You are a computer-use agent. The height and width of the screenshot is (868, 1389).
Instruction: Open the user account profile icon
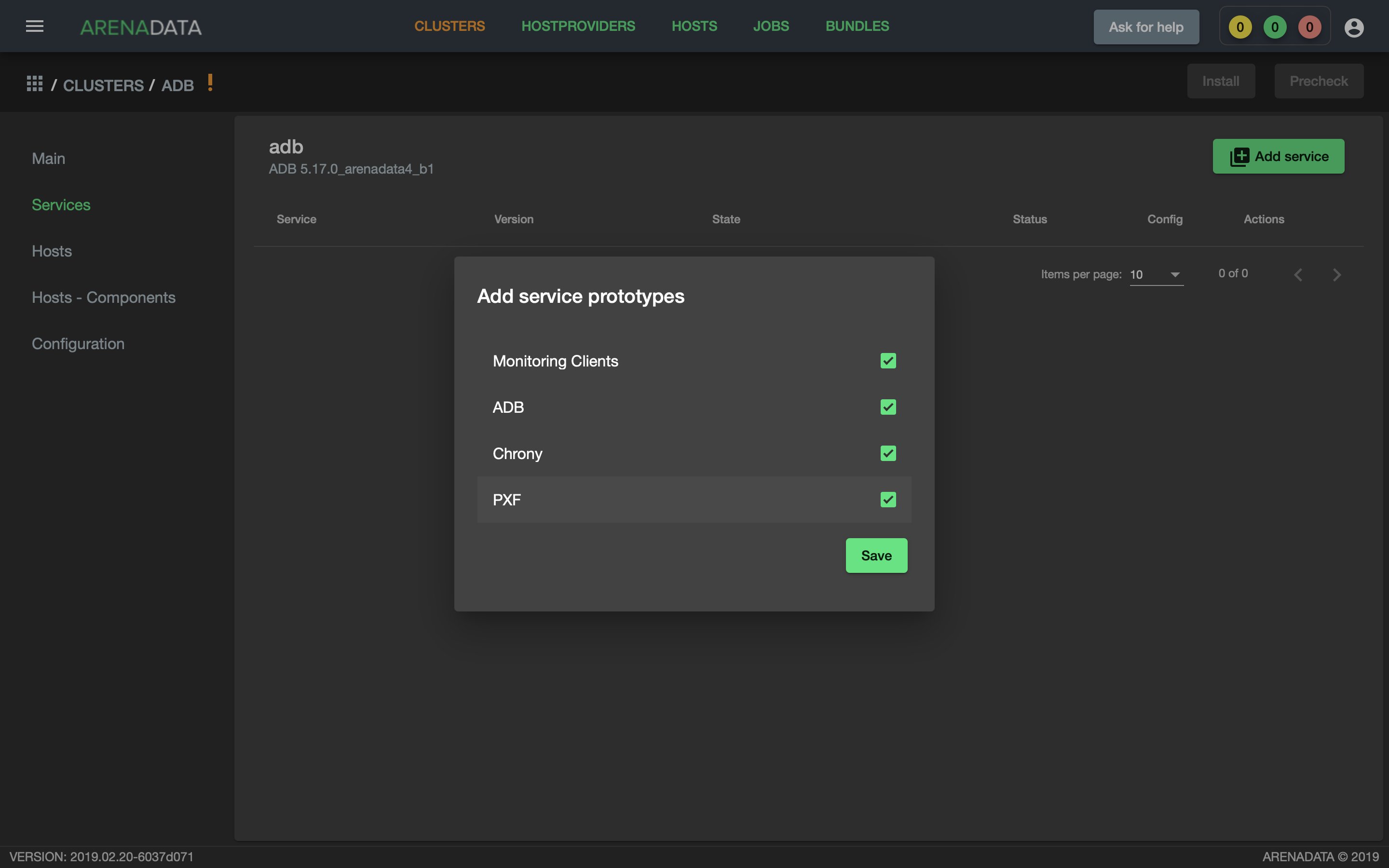(1353, 27)
